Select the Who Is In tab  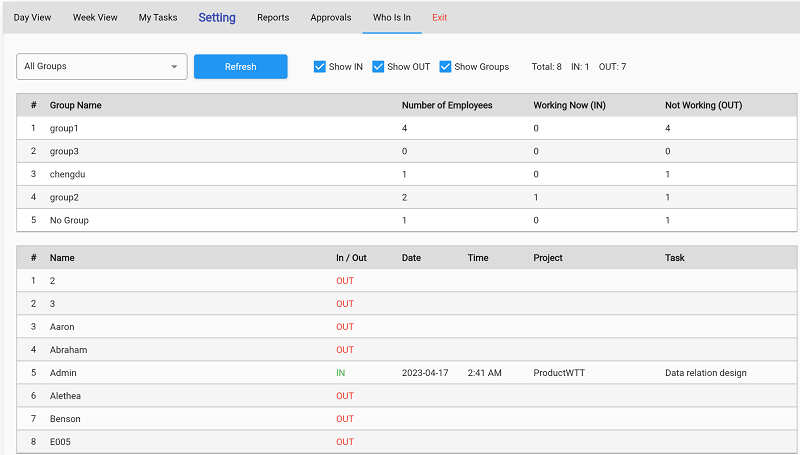point(392,17)
